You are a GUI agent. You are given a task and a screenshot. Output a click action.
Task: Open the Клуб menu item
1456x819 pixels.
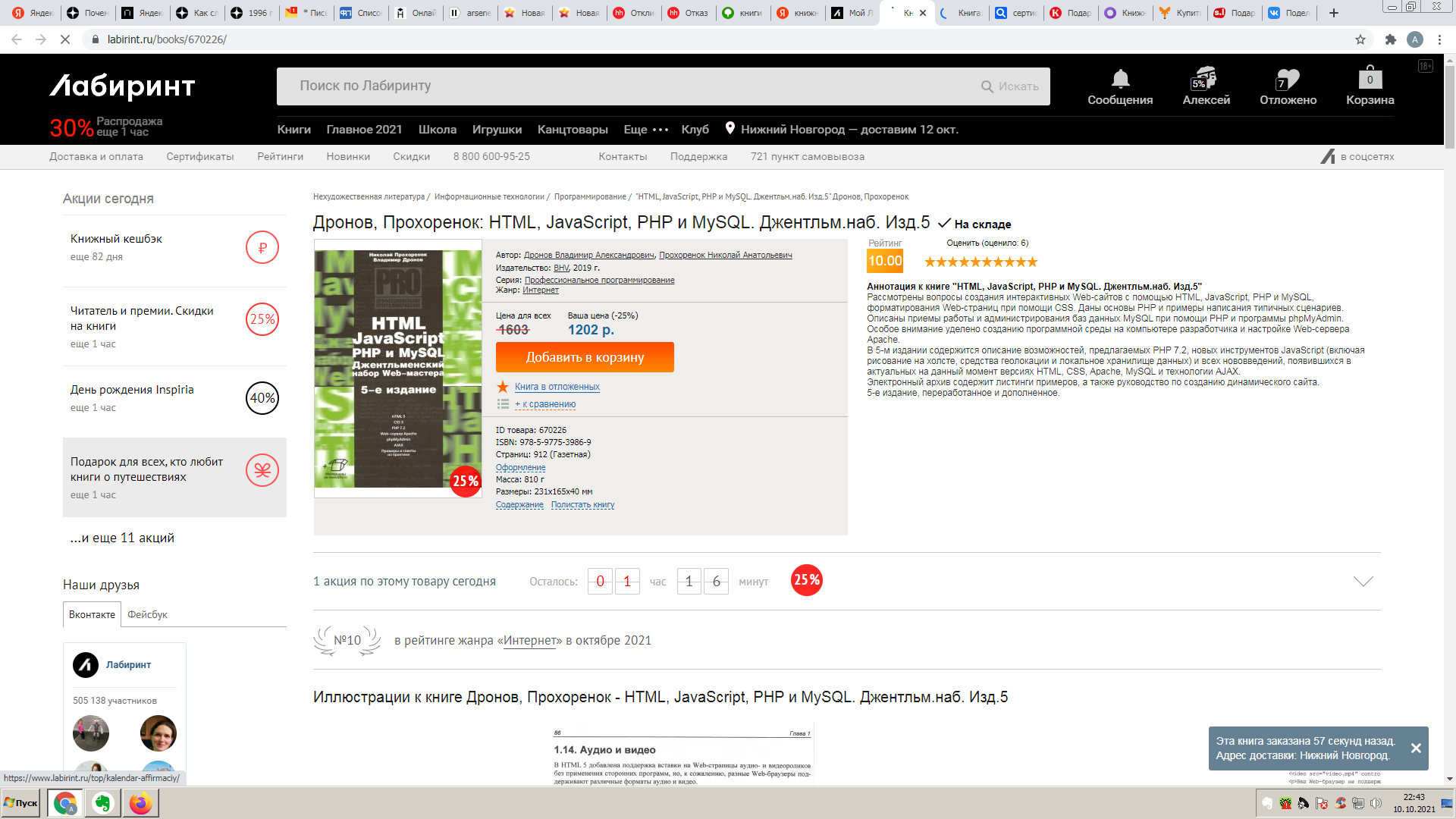coord(695,130)
